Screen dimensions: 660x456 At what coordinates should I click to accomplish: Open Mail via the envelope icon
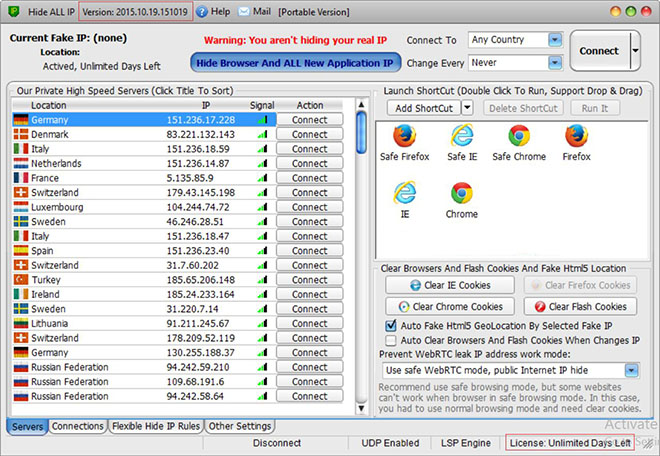244,12
